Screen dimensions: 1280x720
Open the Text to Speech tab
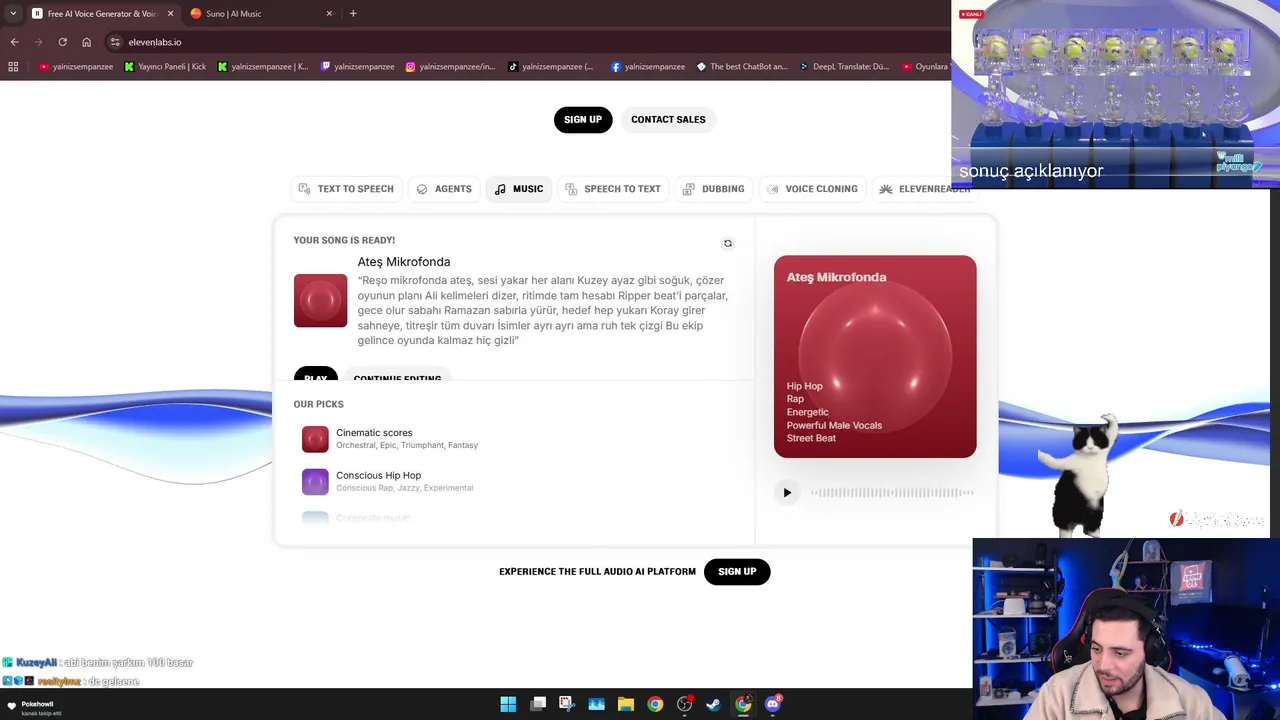[346, 189]
